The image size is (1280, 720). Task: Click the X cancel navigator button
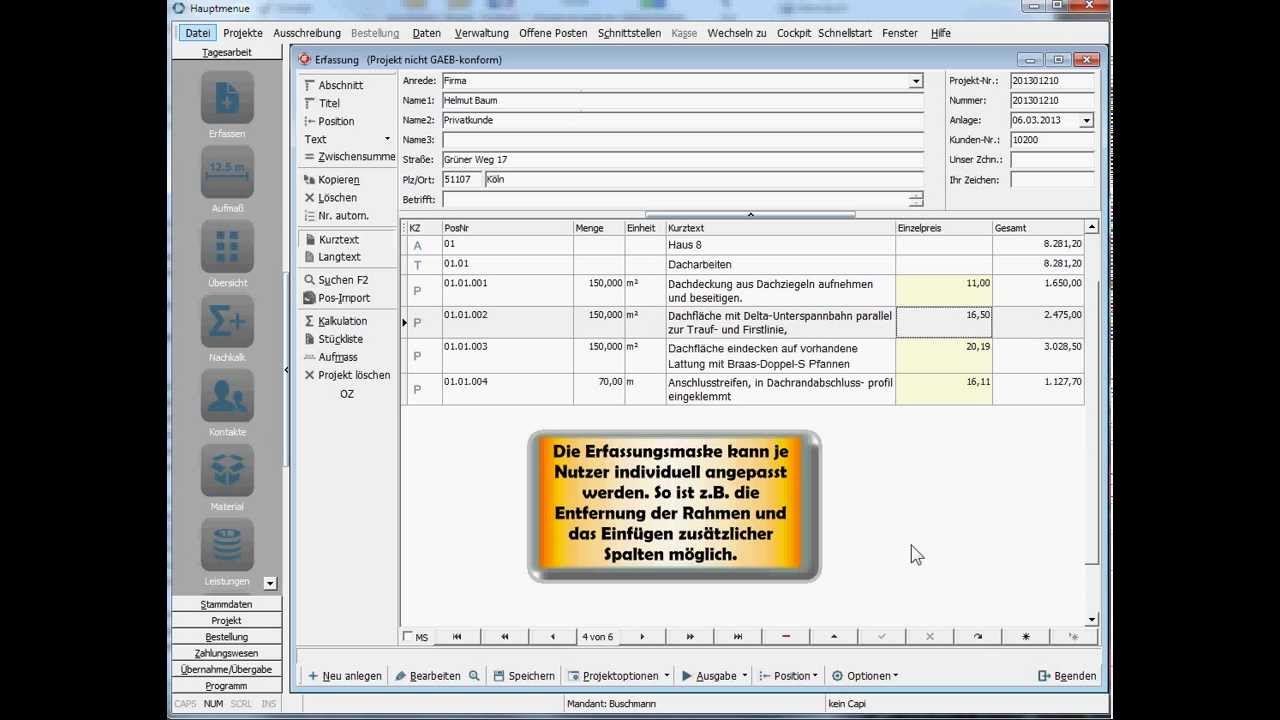[930, 637]
